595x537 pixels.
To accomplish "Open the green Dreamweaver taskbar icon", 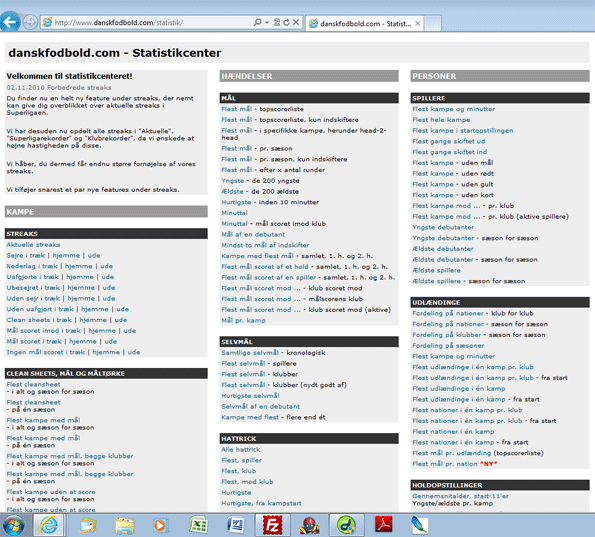I will click(346, 526).
